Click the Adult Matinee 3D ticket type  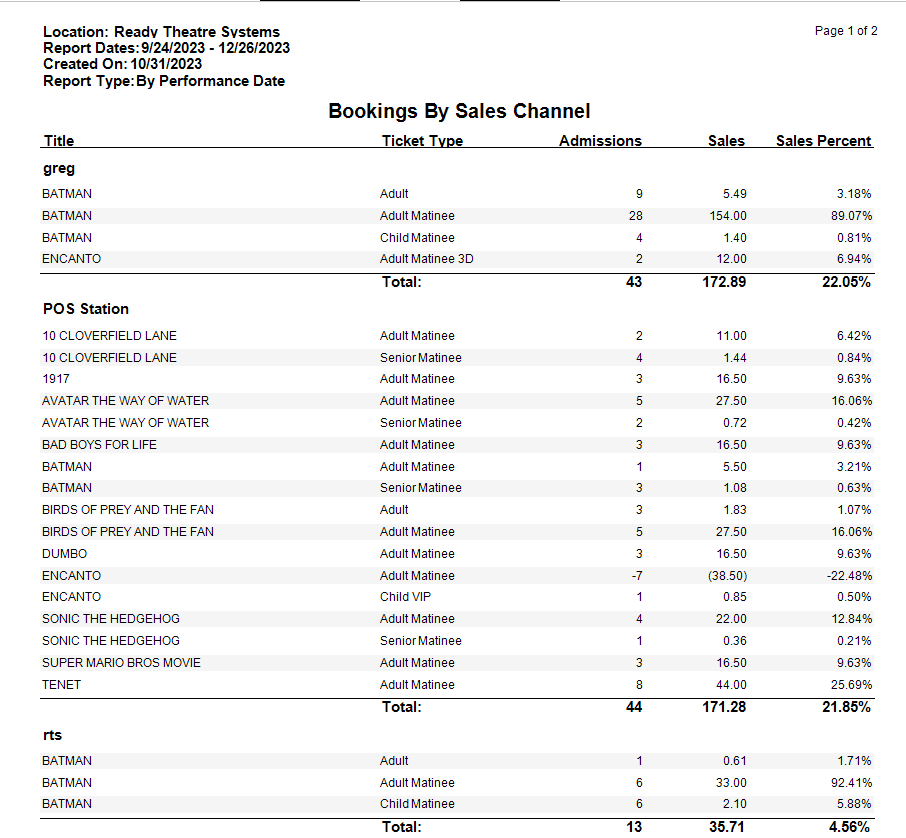pos(426,259)
